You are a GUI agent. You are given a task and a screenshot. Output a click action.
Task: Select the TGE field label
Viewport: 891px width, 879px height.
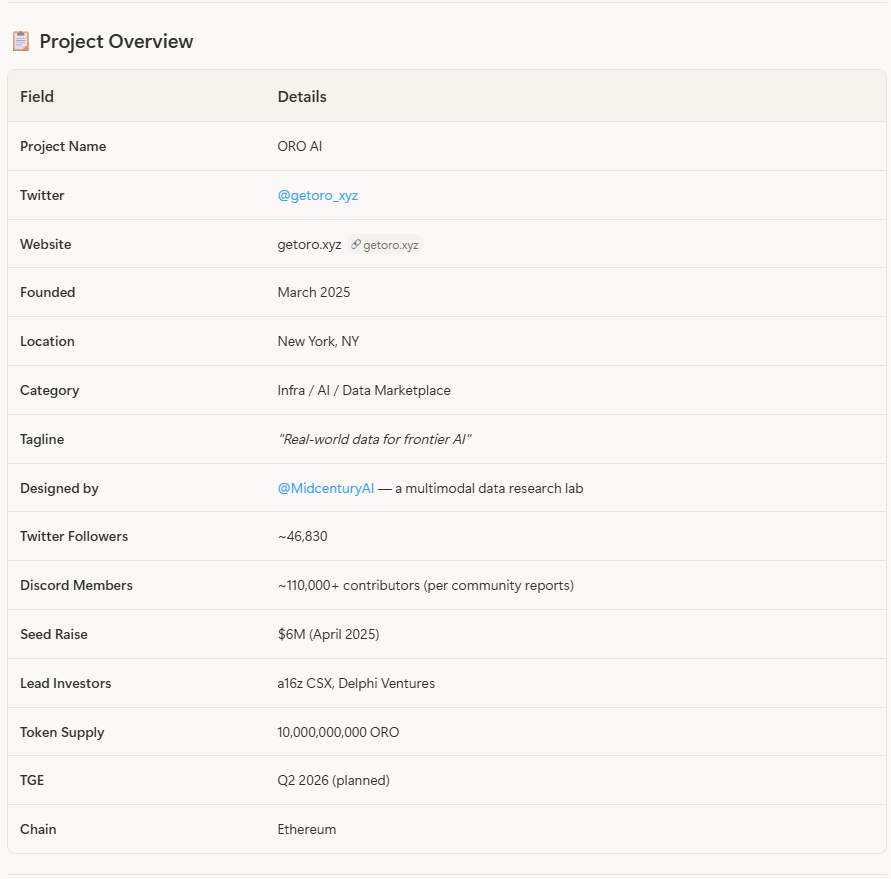click(32, 780)
